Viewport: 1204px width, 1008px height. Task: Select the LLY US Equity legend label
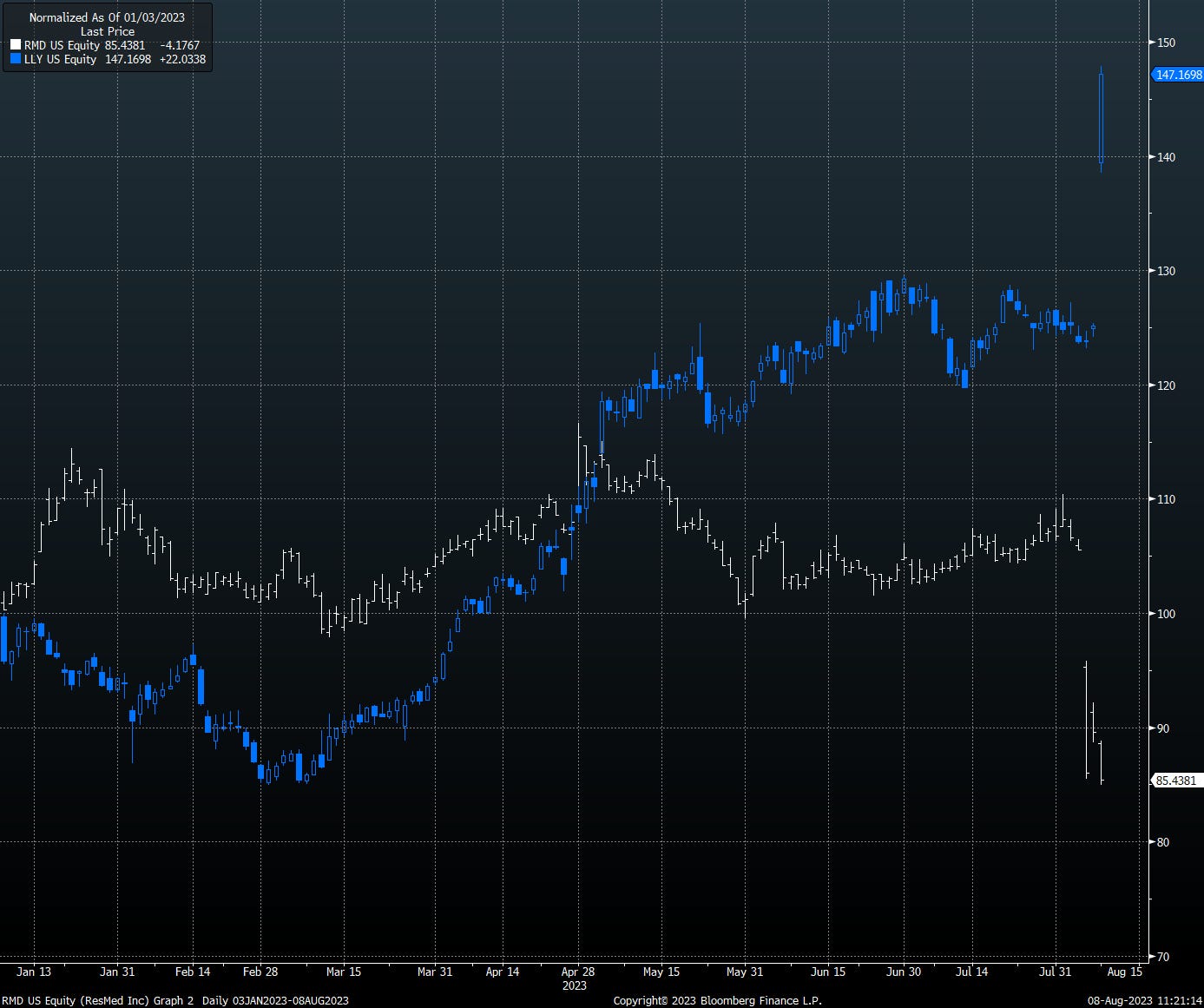click(x=60, y=59)
